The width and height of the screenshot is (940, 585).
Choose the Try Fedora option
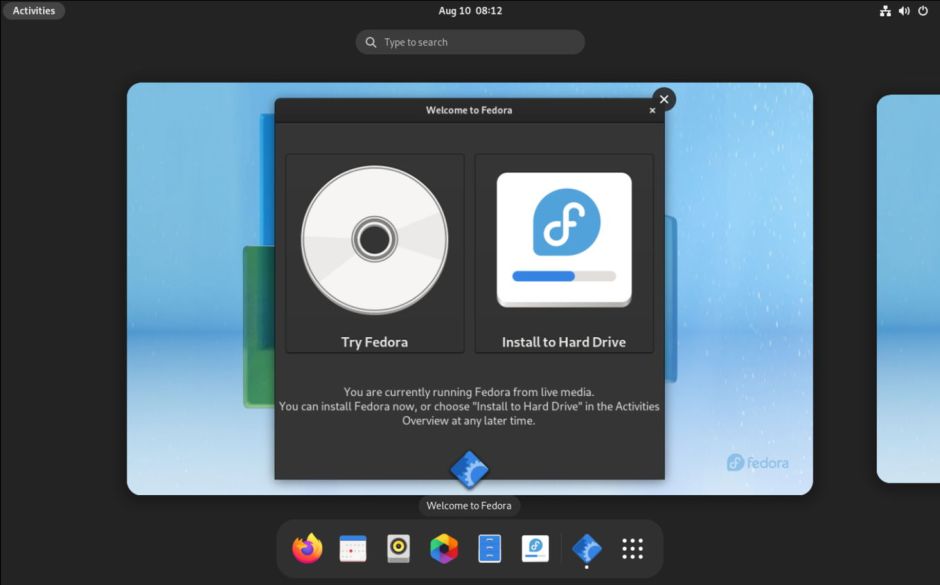tap(375, 253)
